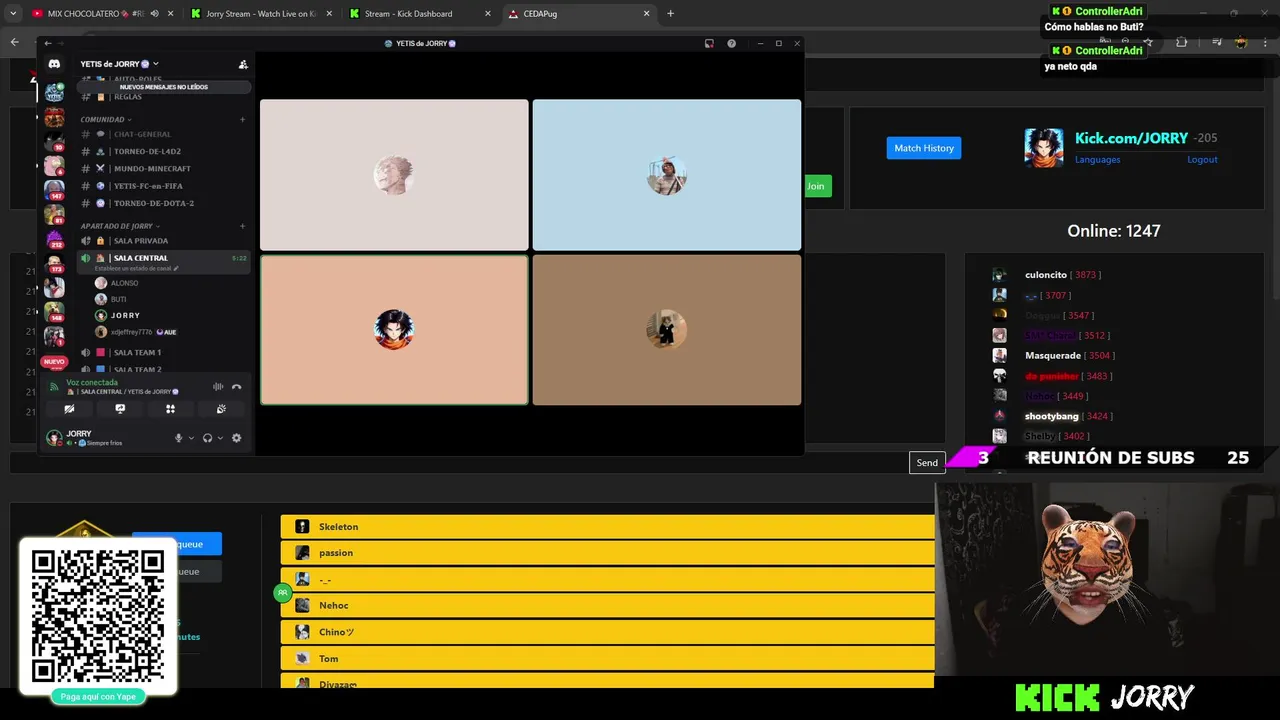Disconnect from voice with the hang-up icon
1280x720 pixels.
pos(237,387)
